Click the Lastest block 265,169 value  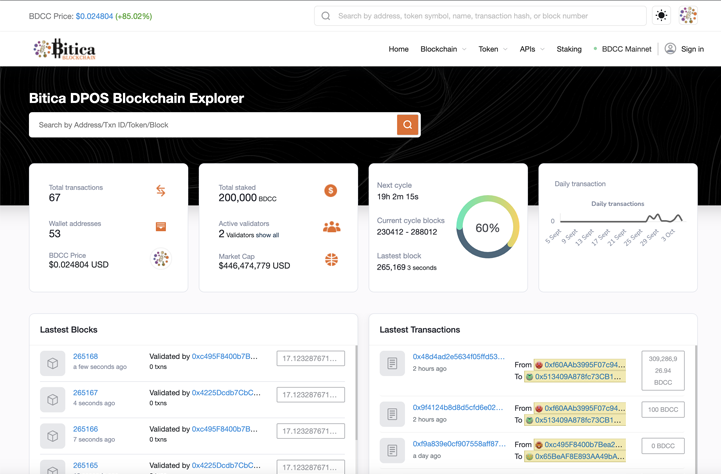point(391,267)
